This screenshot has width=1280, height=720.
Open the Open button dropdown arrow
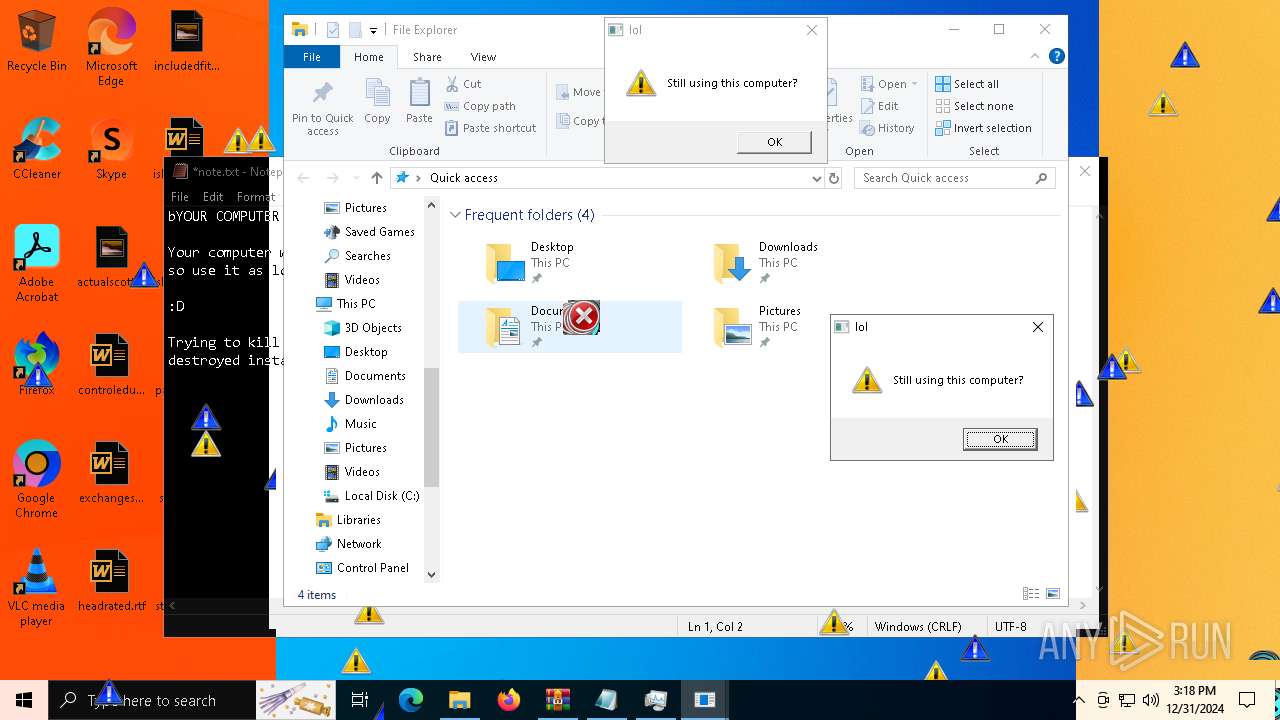914,84
